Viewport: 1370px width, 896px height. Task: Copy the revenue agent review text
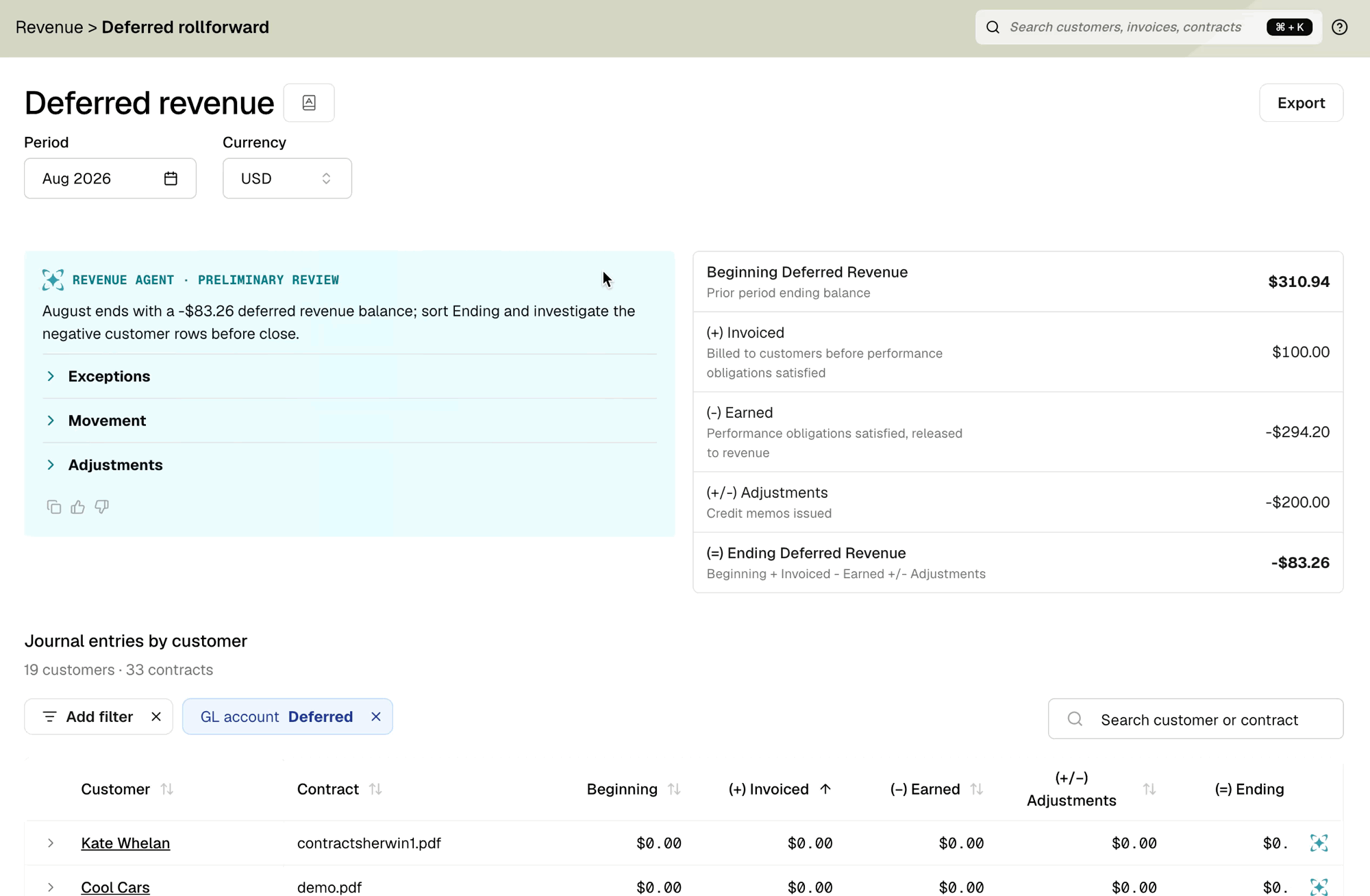pyautogui.click(x=54, y=507)
